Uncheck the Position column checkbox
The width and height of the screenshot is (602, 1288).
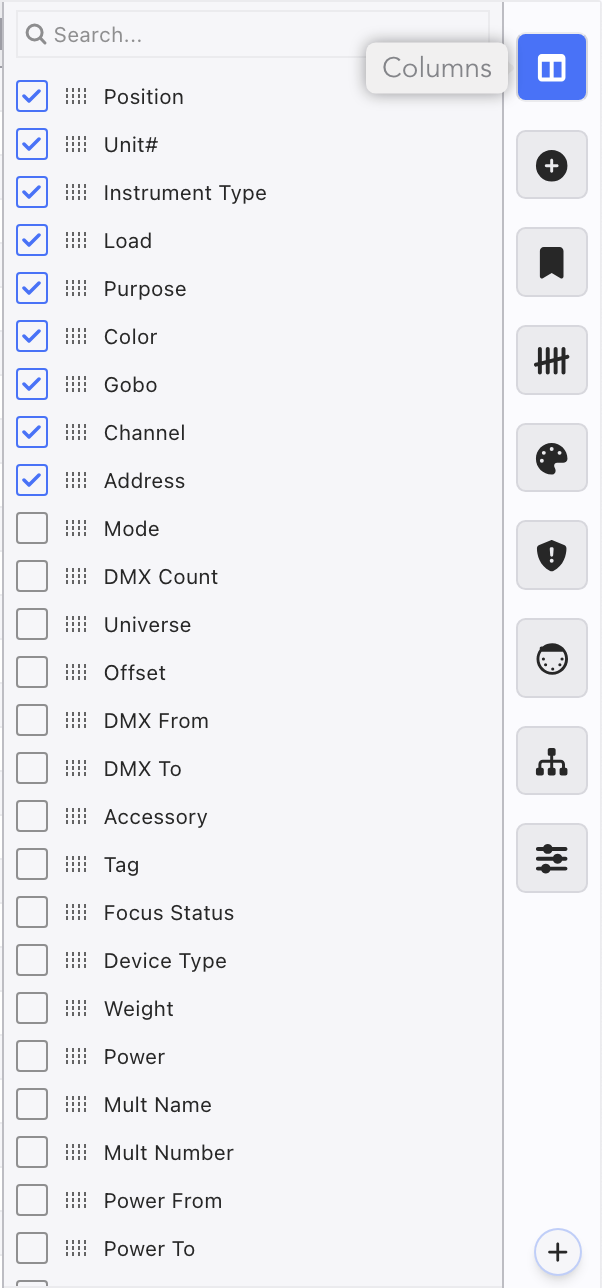[x=32, y=96]
